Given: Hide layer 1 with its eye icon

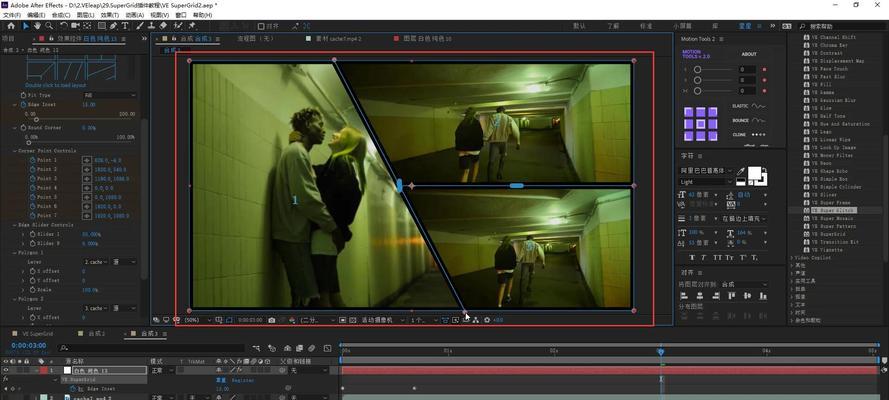Looking at the screenshot, I should (6, 371).
